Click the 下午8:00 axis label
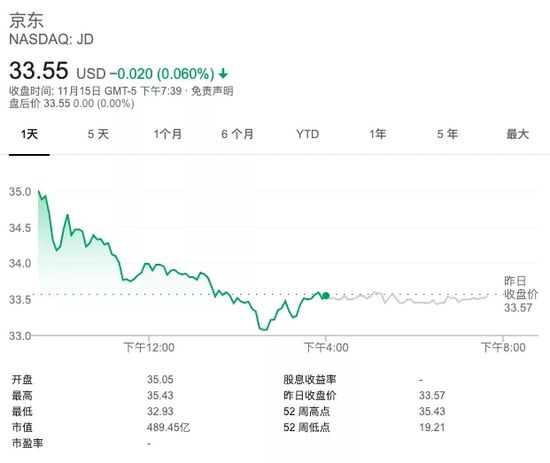 coord(503,348)
